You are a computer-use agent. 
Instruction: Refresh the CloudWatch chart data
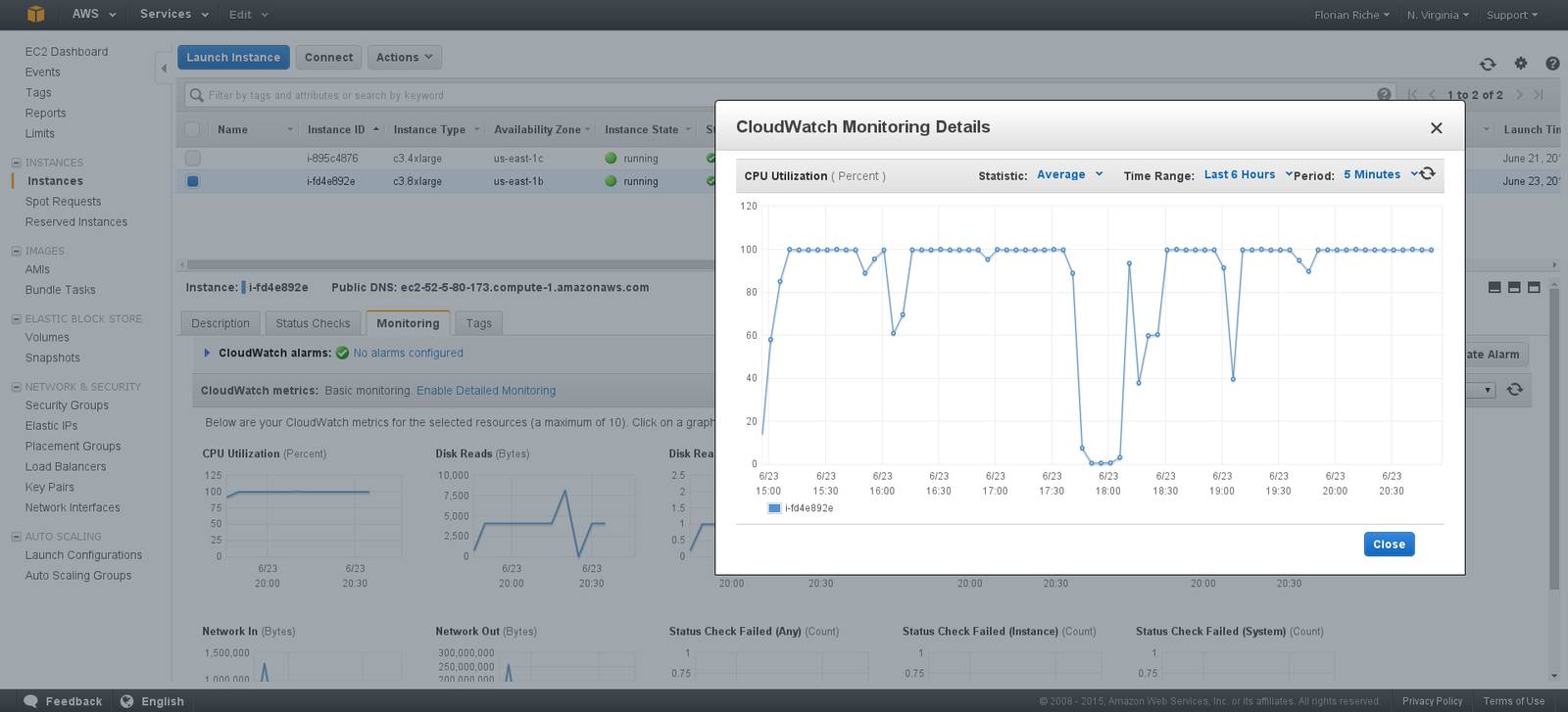[x=1428, y=173]
